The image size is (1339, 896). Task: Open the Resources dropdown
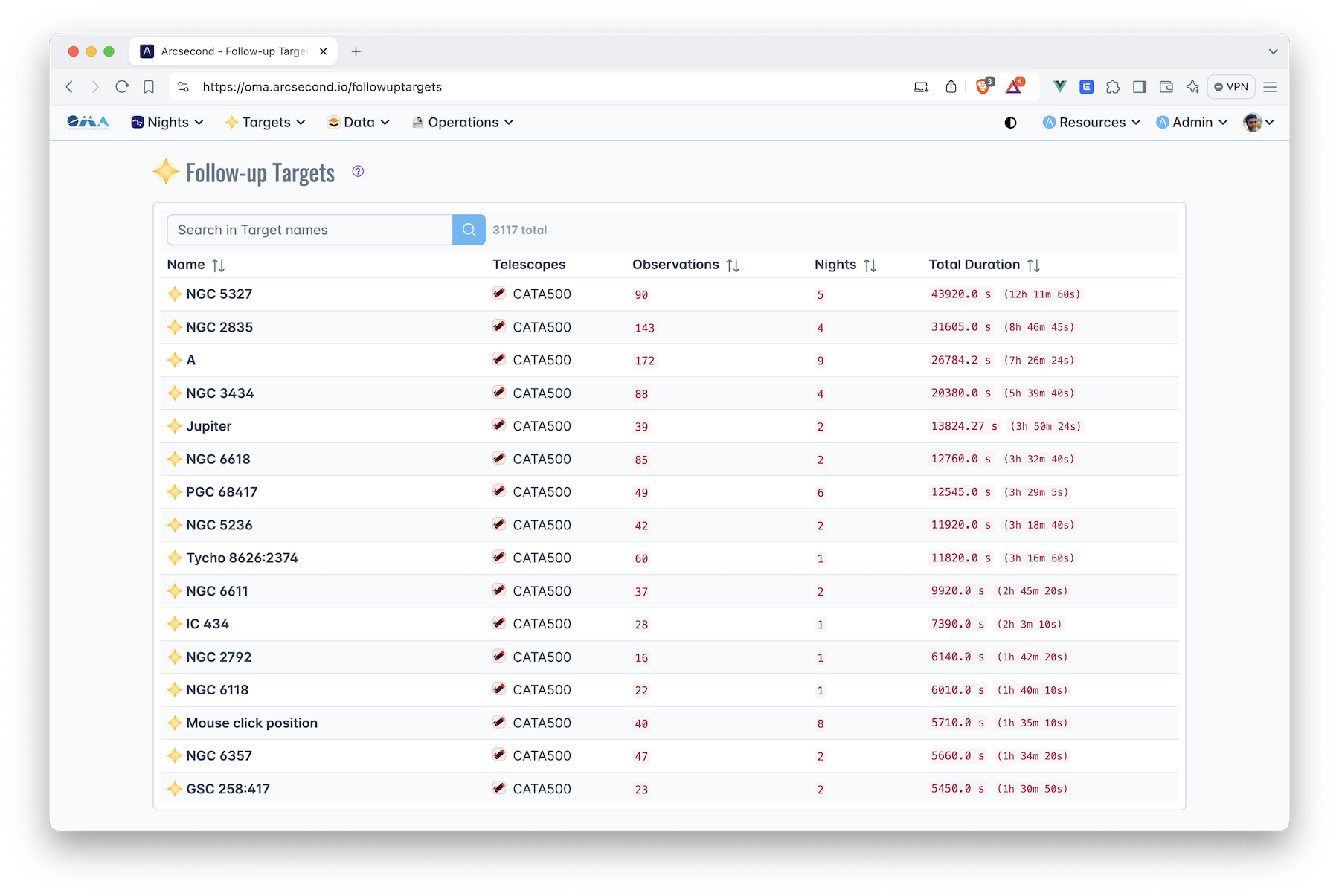click(x=1091, y=122)
